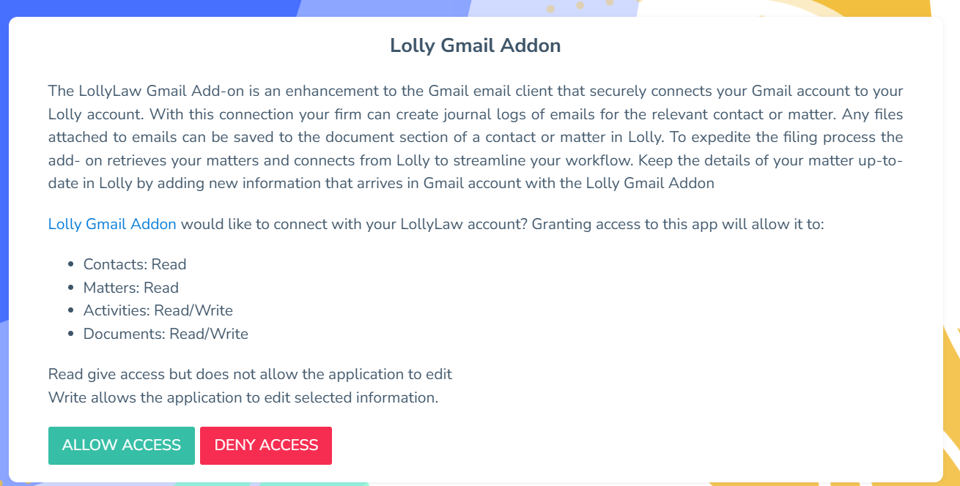The width and height of the screenshot is (960, 486).
Task: Click the green Allow Access button
Action: (x=121, y=446)
